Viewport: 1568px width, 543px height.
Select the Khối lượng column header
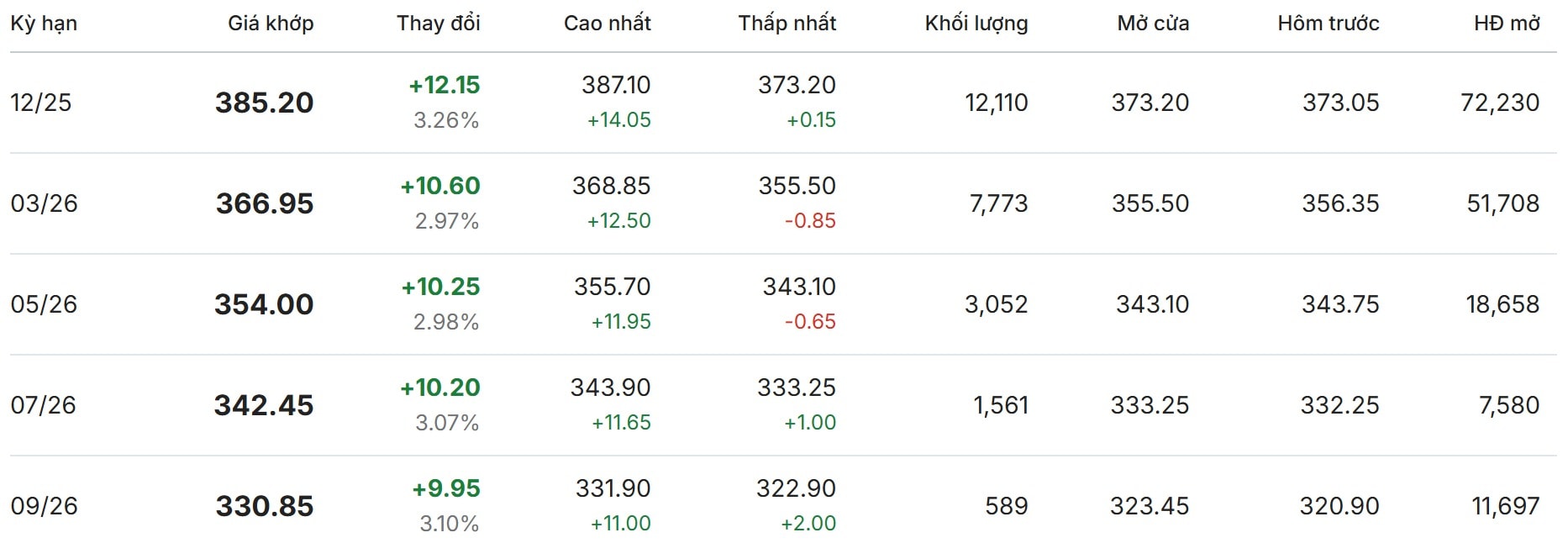click(x=976, y=24)
